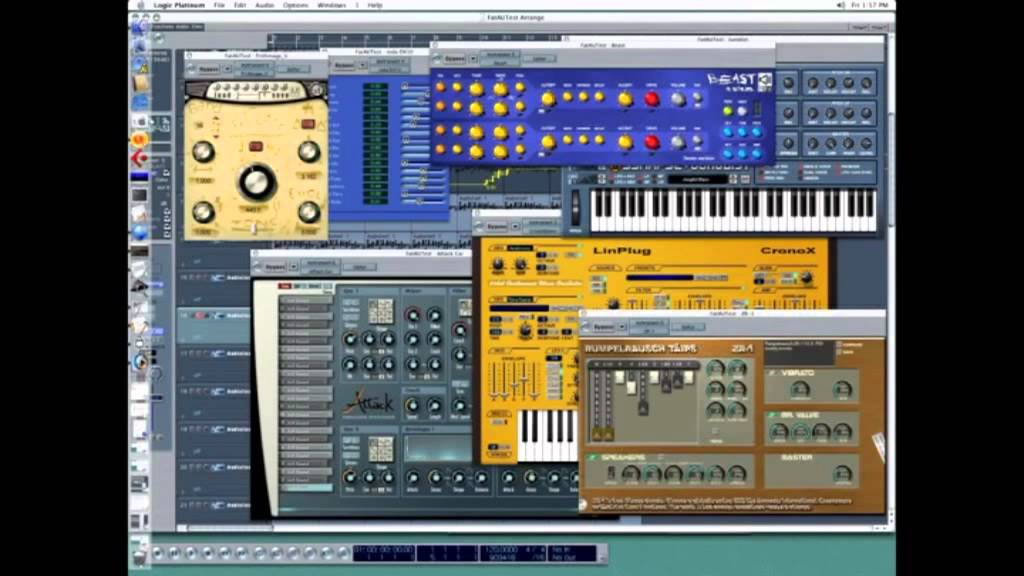The height and width of the screenshot is (576, 1024).
Task: Click the Editor button in the yellow plugin window
Action: 294,69
